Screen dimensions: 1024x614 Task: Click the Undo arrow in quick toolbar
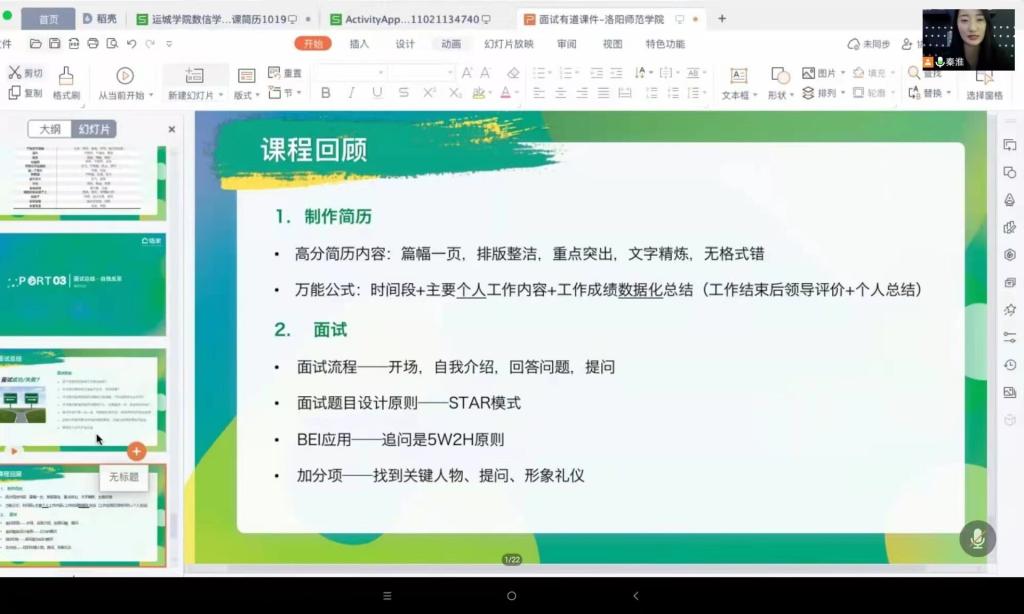click(131, 44)
